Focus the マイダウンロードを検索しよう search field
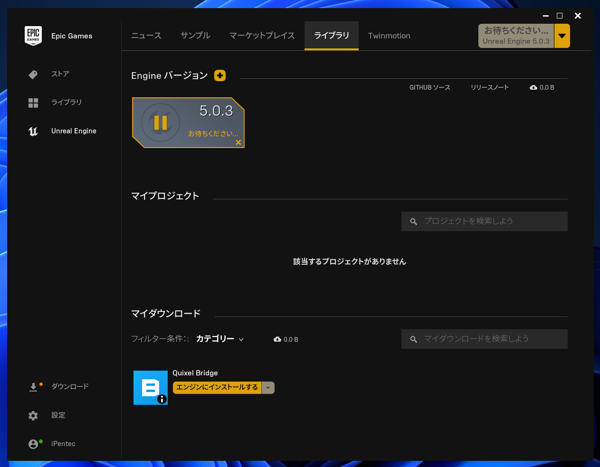The image size is (600, 467). pyautogui.click(x=484, y=339)
